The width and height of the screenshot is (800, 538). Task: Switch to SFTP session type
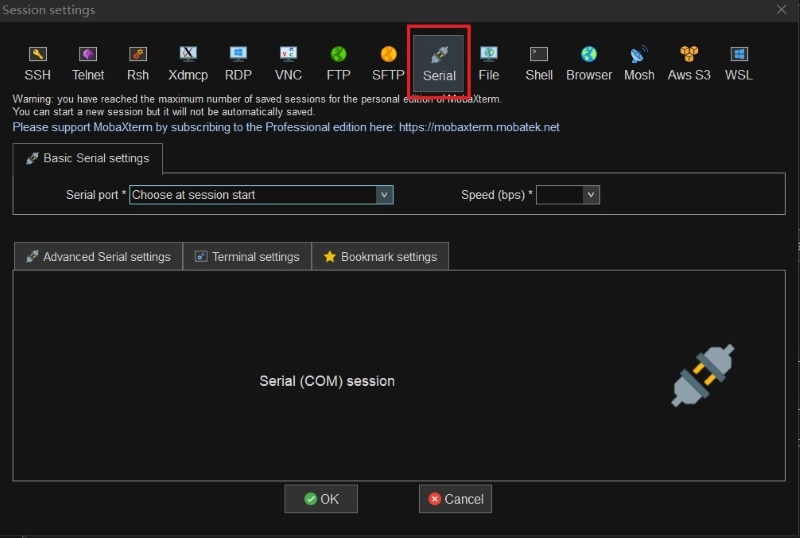tap(388, 63)
